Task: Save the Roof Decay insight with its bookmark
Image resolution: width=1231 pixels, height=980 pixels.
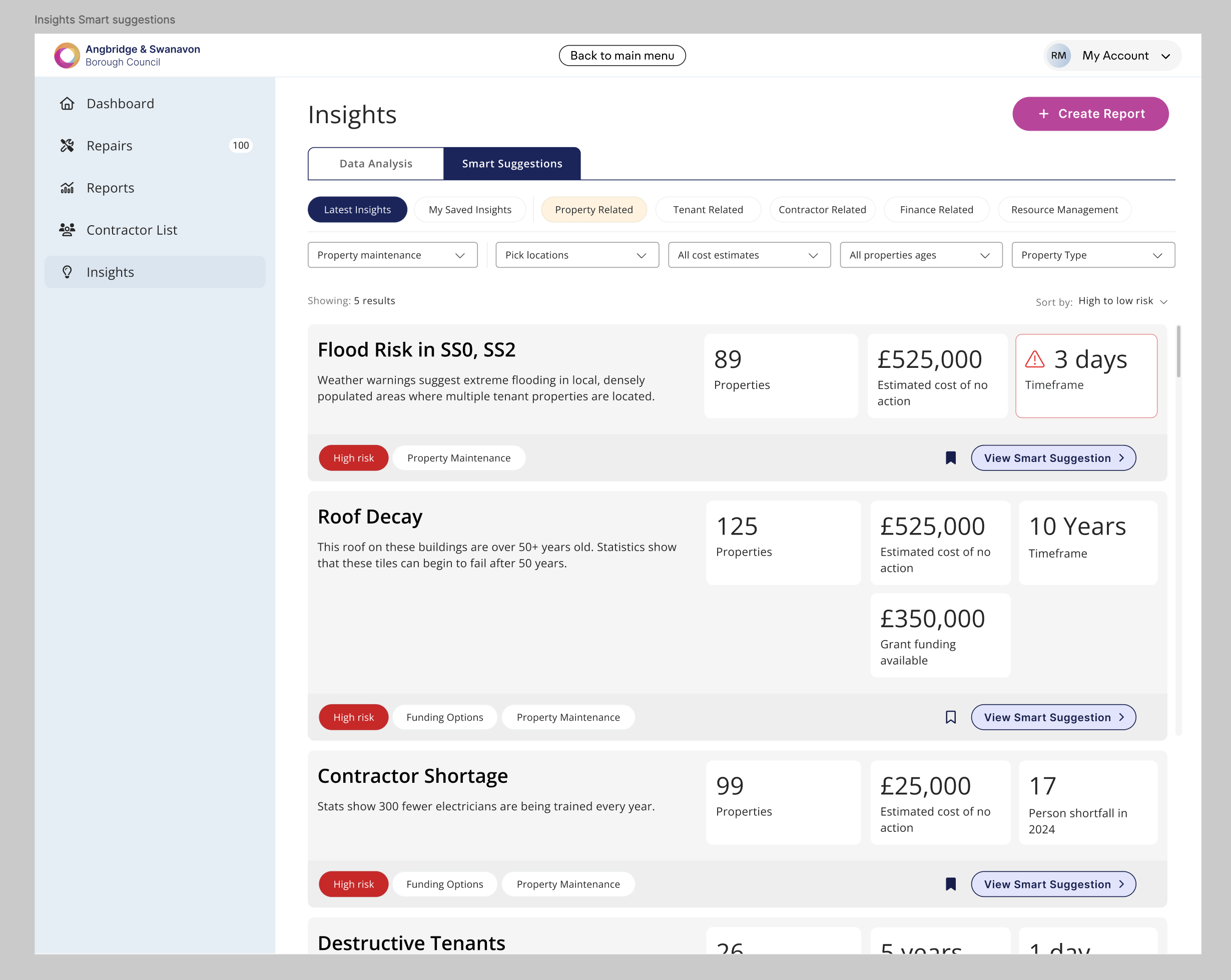Action: [x=951, y=717]
